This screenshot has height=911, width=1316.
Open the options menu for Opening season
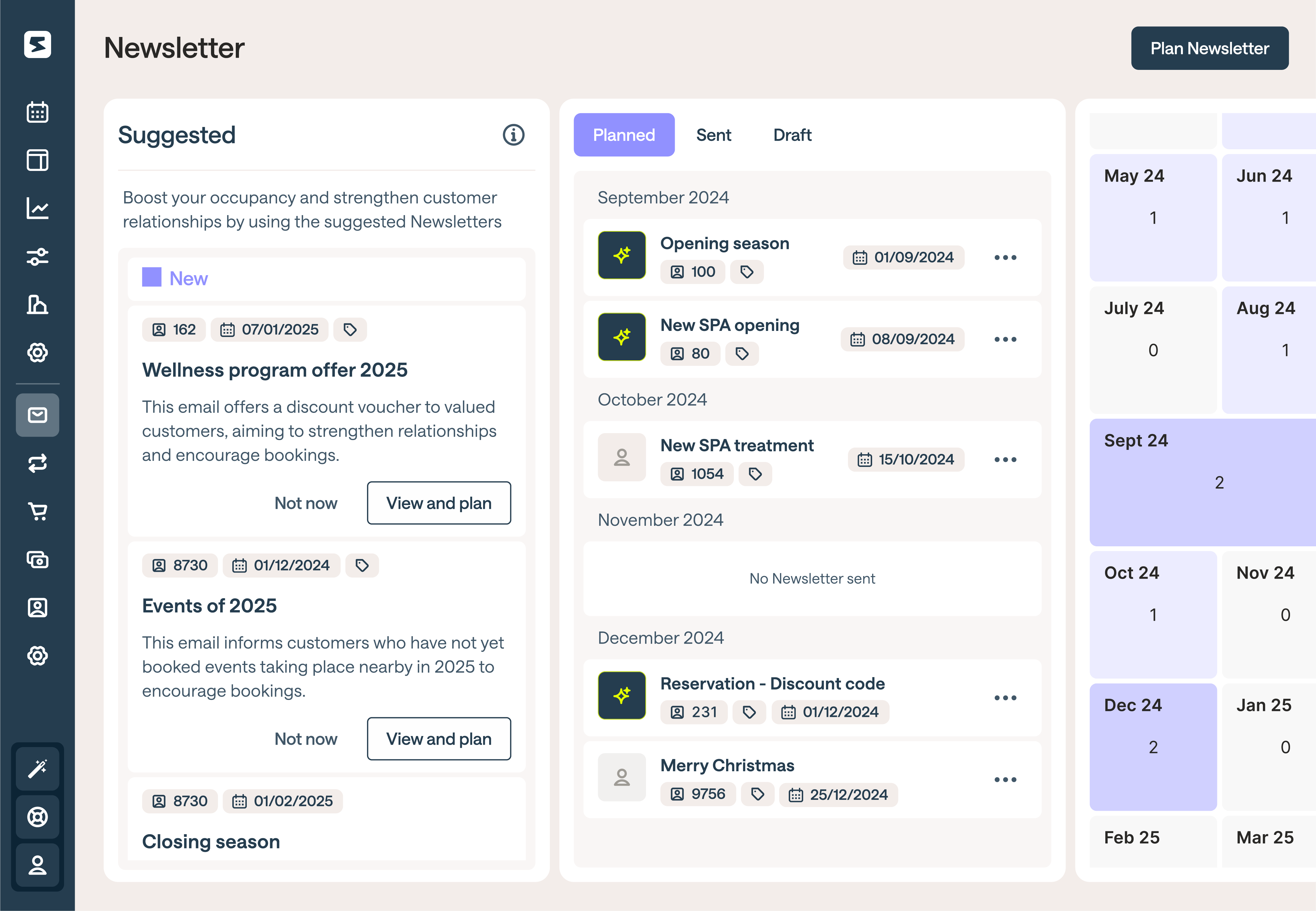pos(1005,258)
